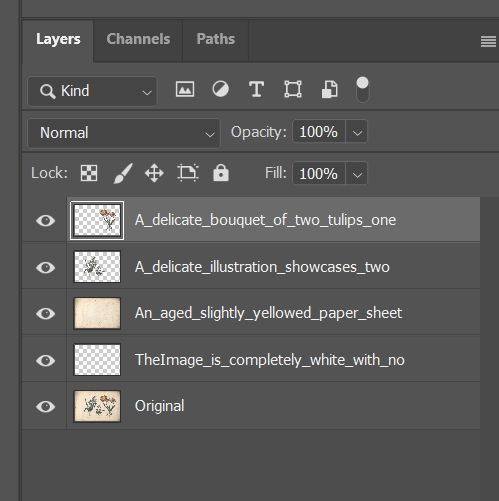499x501 pixels.
Task: Open the Kind filter type dropdown
Action: click(92, 91)
